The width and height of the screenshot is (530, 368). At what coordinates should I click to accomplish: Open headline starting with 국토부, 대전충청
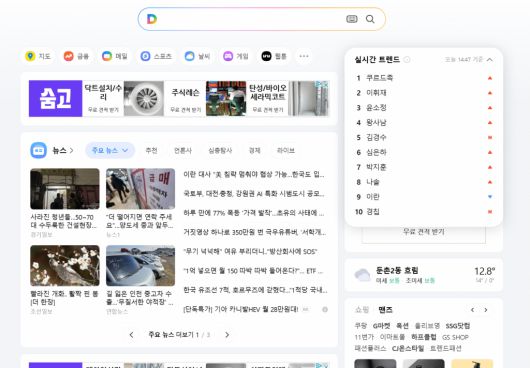click(254, 194)
